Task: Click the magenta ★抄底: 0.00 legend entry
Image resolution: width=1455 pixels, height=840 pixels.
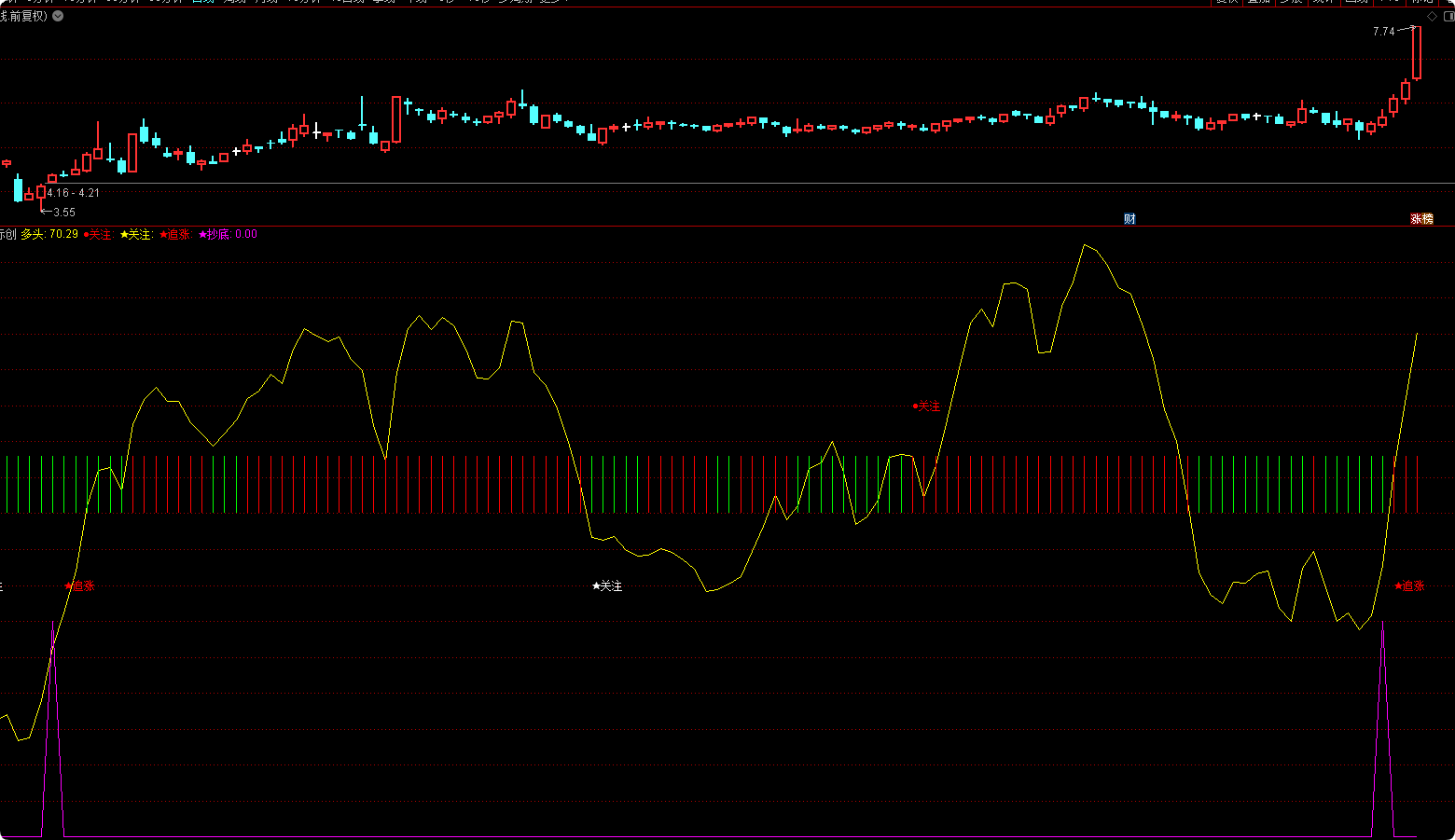Action: pyautogui.click(x=228, y=234)
